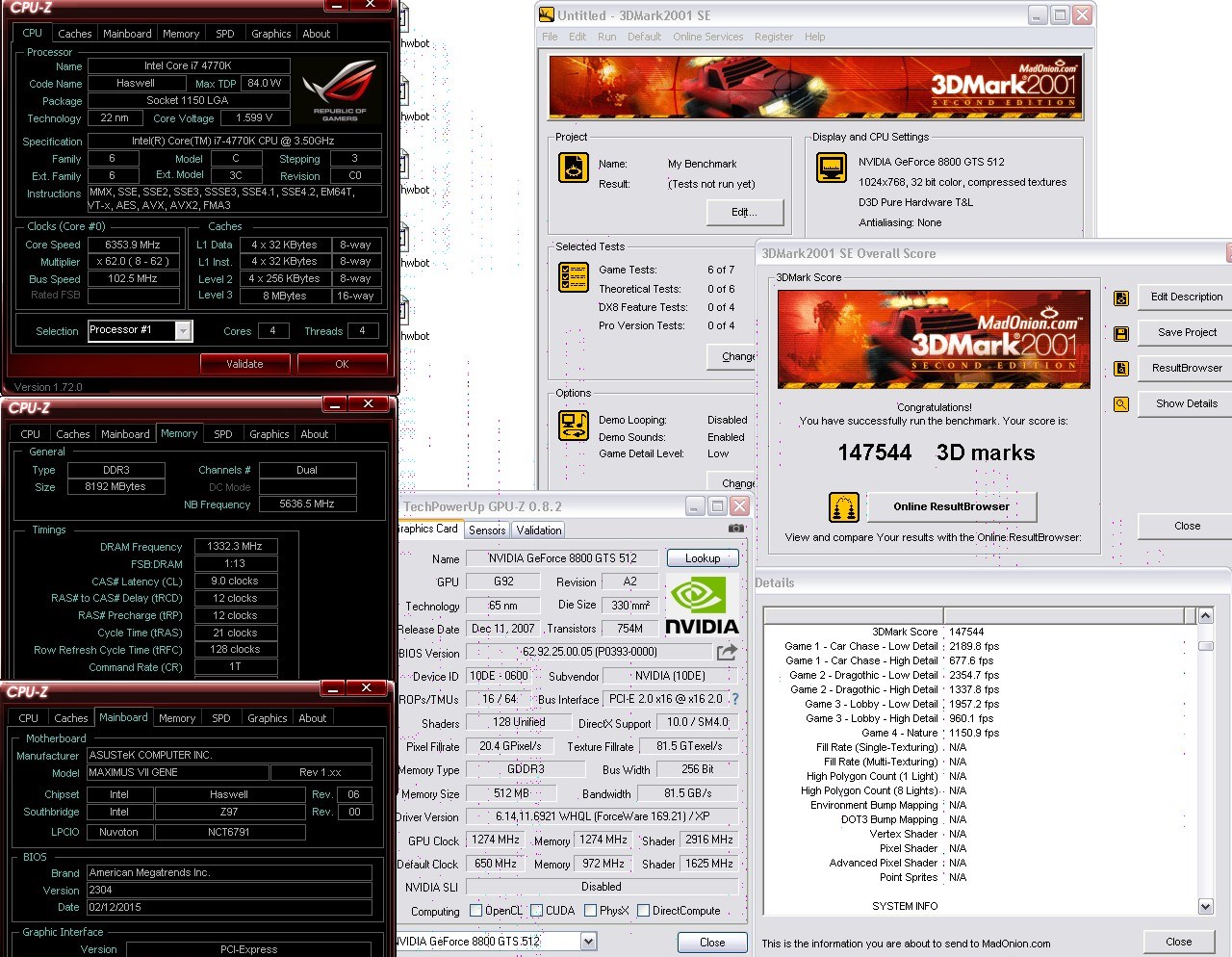Click the Online ResultBrowser trophy icon
1232x957 pixels.
844,506
